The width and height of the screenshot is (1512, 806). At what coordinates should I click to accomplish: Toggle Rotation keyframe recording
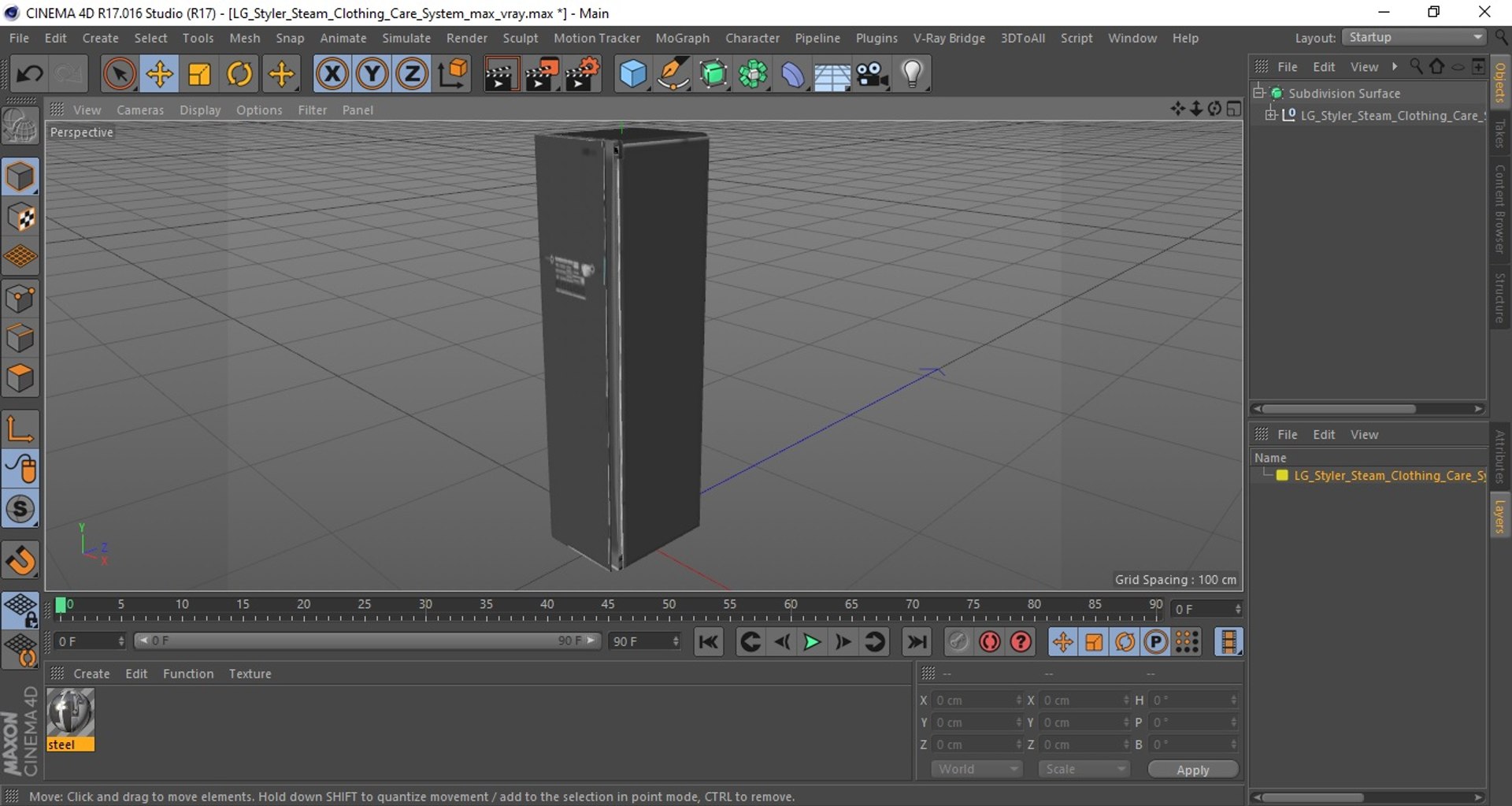(x=1125, y=642)
